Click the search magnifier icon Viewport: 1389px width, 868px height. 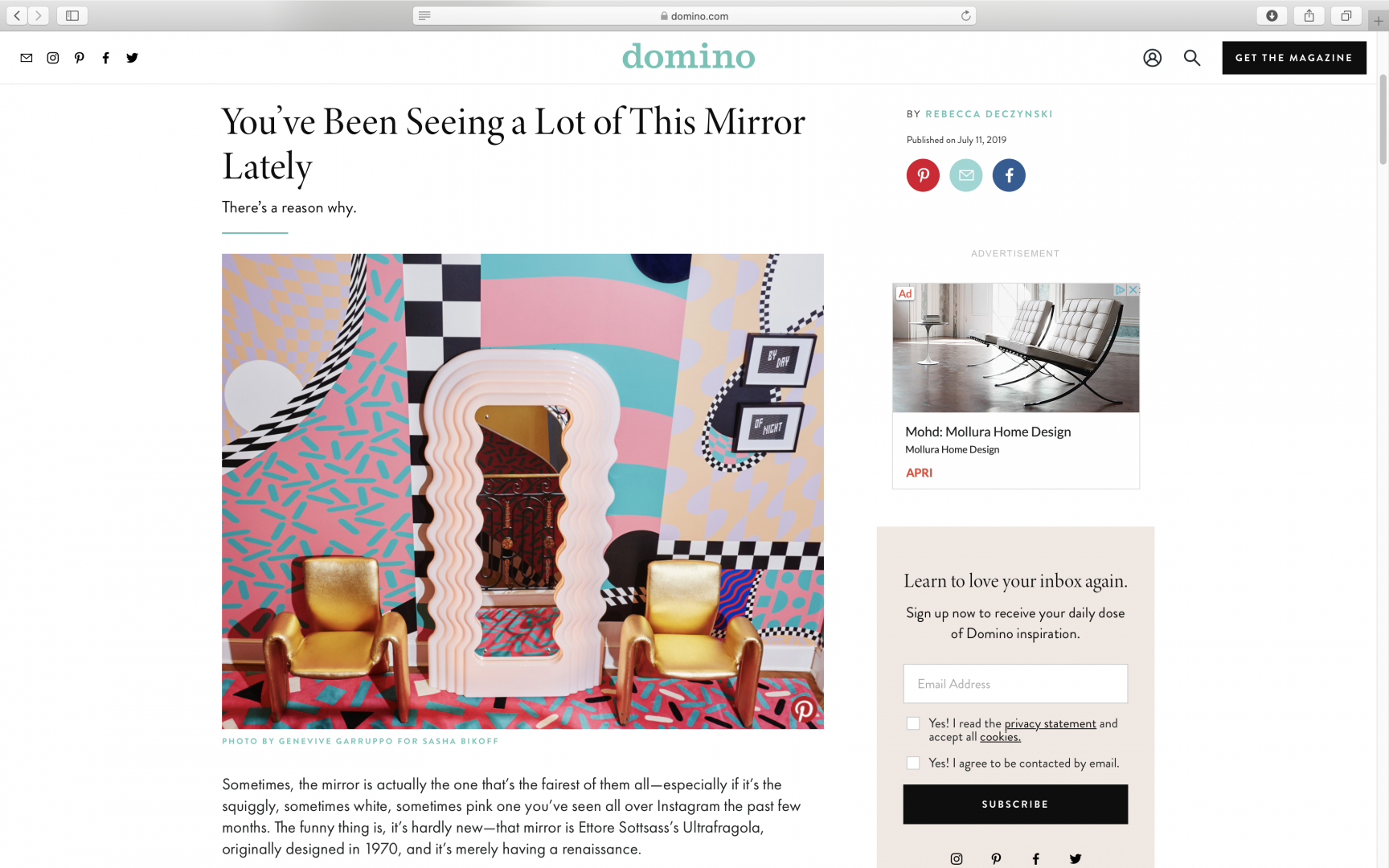tap(1192, 58)
